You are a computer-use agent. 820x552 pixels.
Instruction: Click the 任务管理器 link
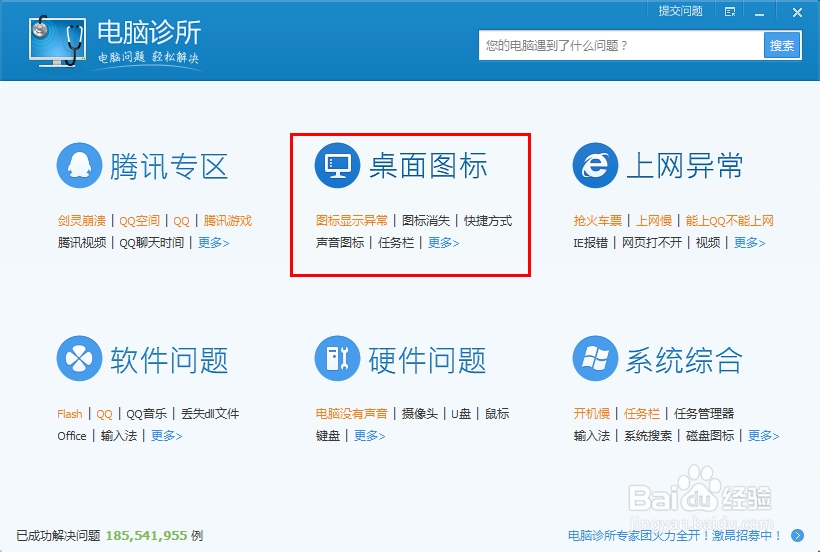704,414
